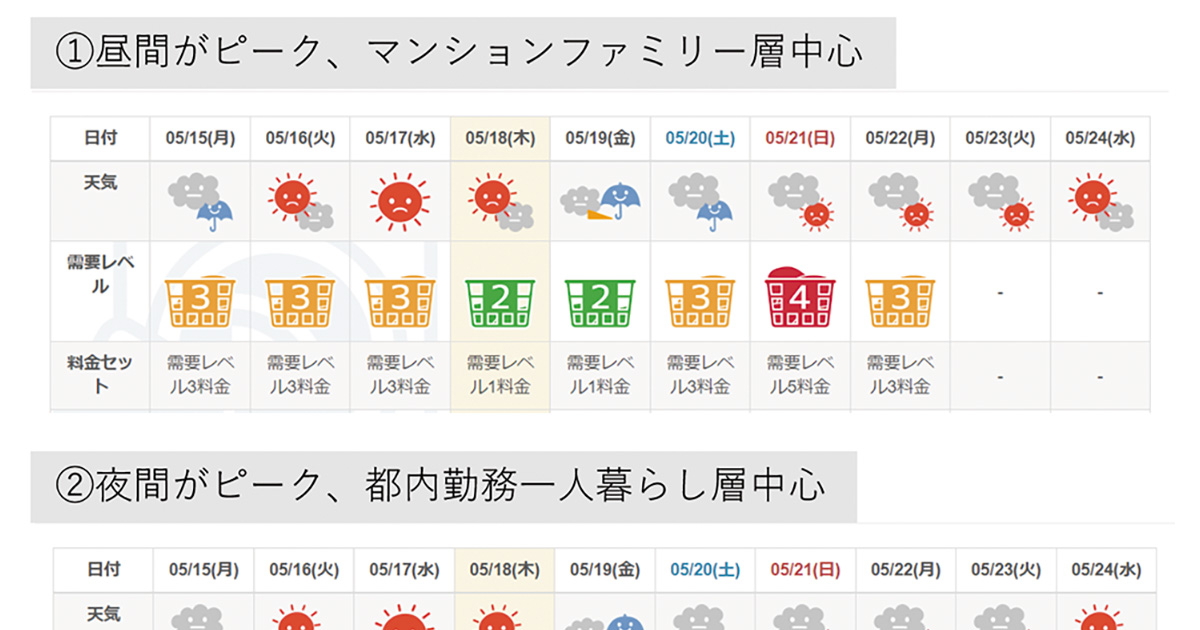Screen dimensions: 1200x630
Task: Open the 05/20(土) column header in first table
Action: coord(700,139)
